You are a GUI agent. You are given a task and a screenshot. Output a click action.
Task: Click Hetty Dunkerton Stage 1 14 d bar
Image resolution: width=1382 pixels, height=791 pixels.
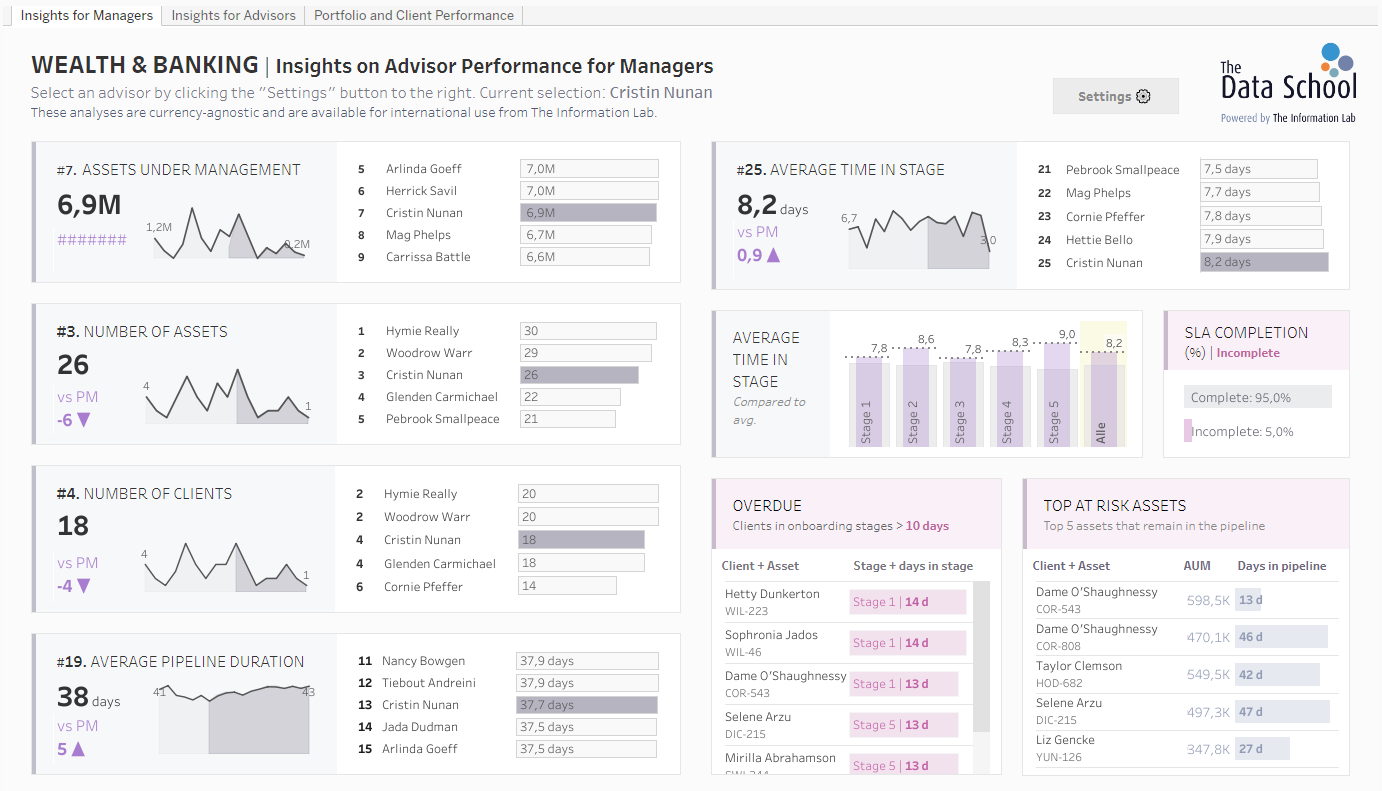pos(908,602)
